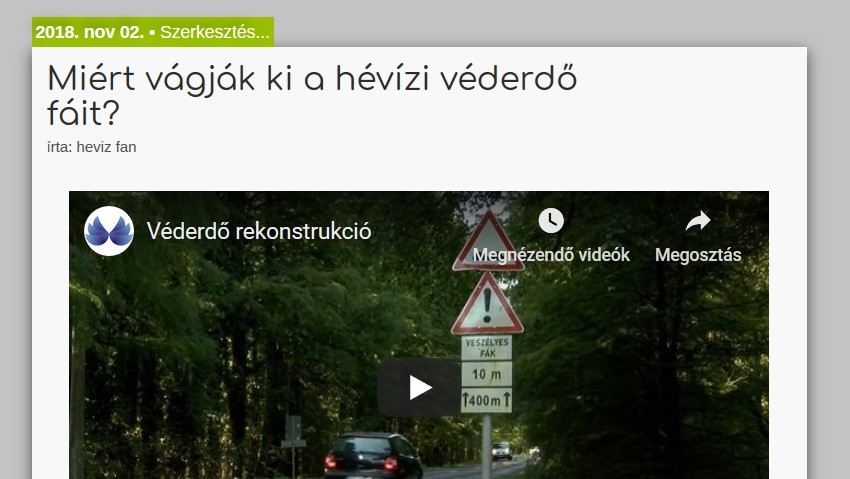
Task: Click the 10 m sign plate in video
Action: (486, 374)
